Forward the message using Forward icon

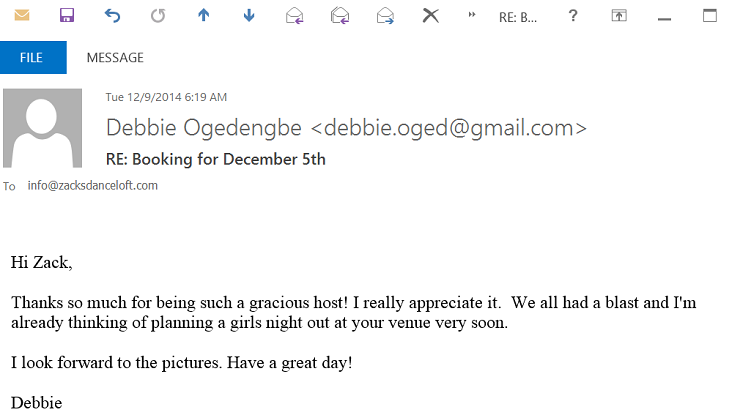(385, 16)
